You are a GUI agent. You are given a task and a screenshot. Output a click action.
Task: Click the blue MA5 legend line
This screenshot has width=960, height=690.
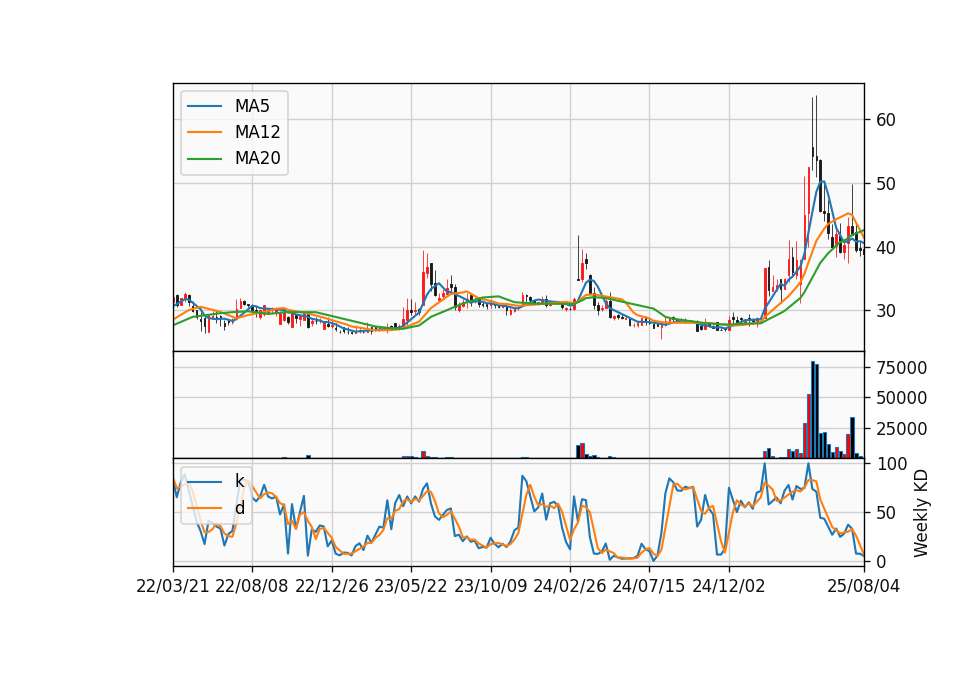pos(204,106)
